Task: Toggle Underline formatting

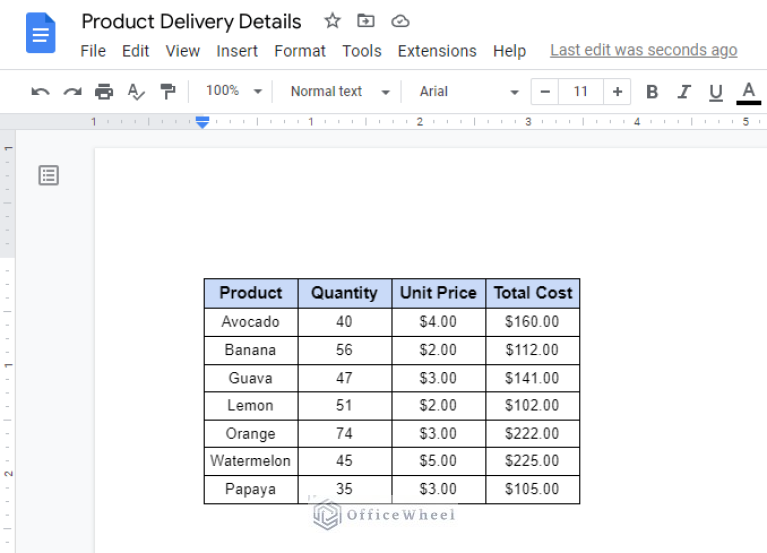Action: pyautogui.click(x=716, y=92)
